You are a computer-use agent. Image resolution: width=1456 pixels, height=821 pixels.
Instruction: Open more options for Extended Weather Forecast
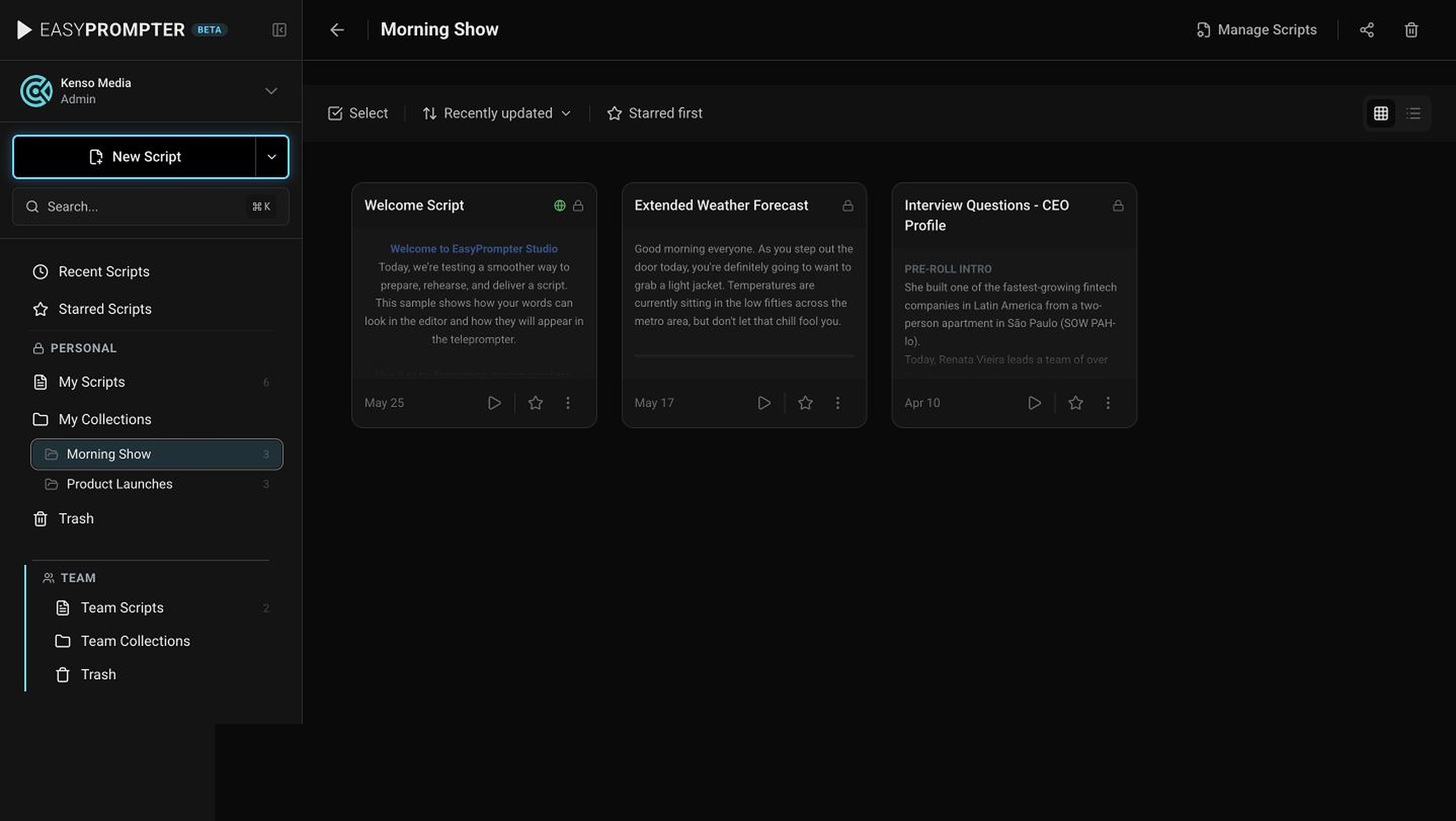[838, 403]
